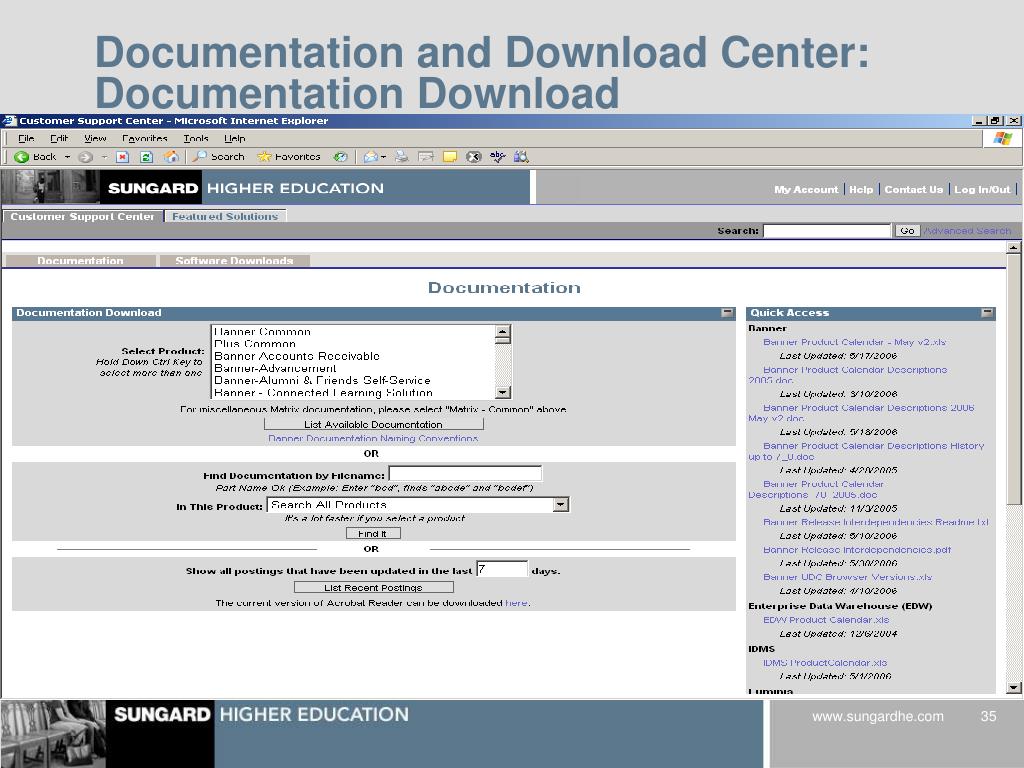The image size is (1024, 768).
Task: Select the Software Downloads tab
Action: coord(234,261)
